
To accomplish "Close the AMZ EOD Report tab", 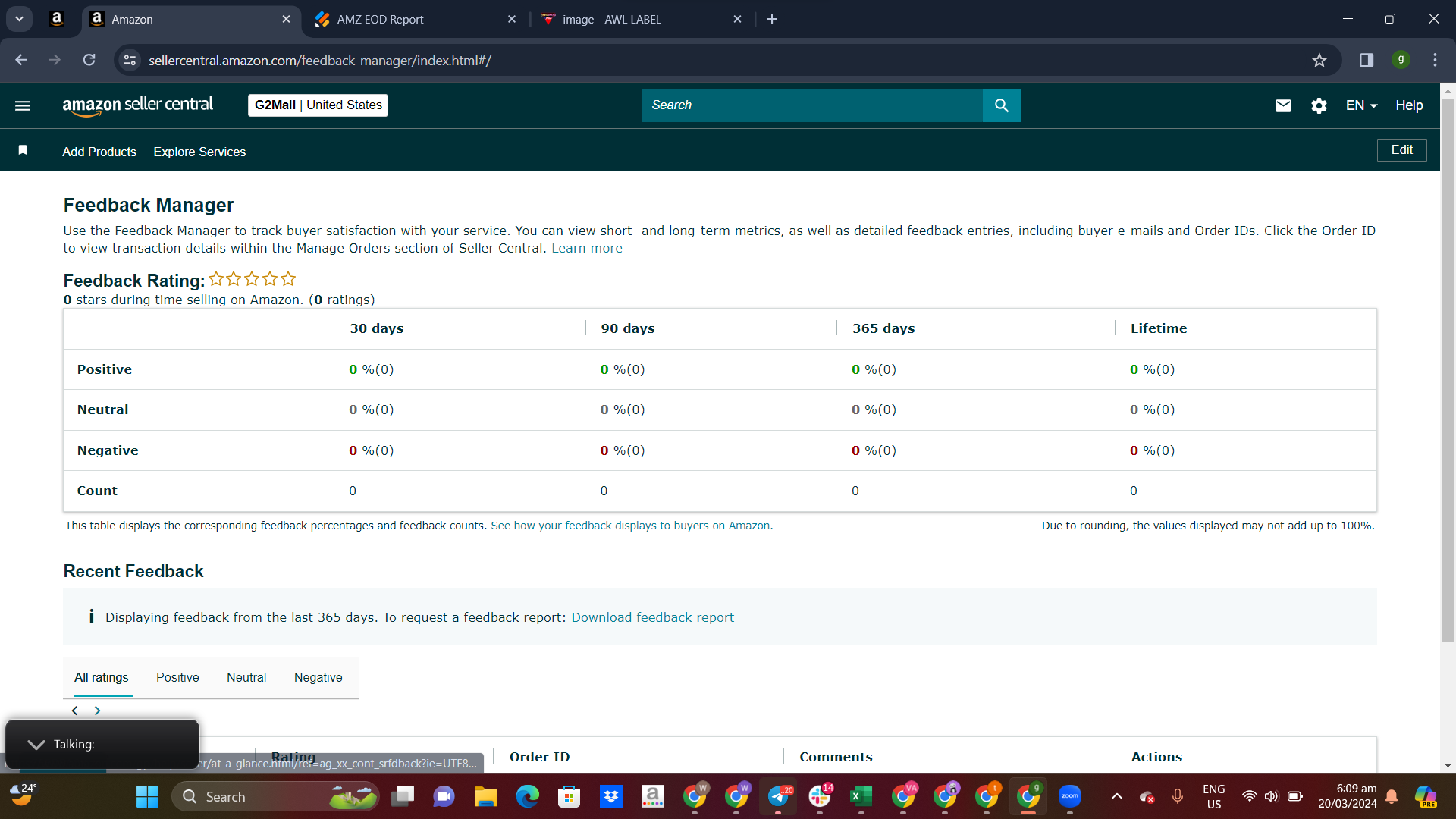I will pyautogui.click(x=512, y=19).
